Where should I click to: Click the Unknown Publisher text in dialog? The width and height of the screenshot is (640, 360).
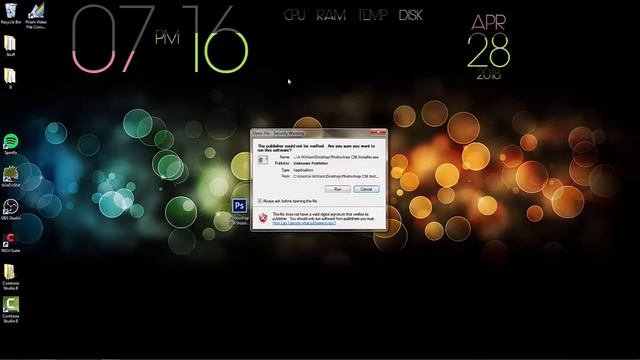click(x=310, y=163)
